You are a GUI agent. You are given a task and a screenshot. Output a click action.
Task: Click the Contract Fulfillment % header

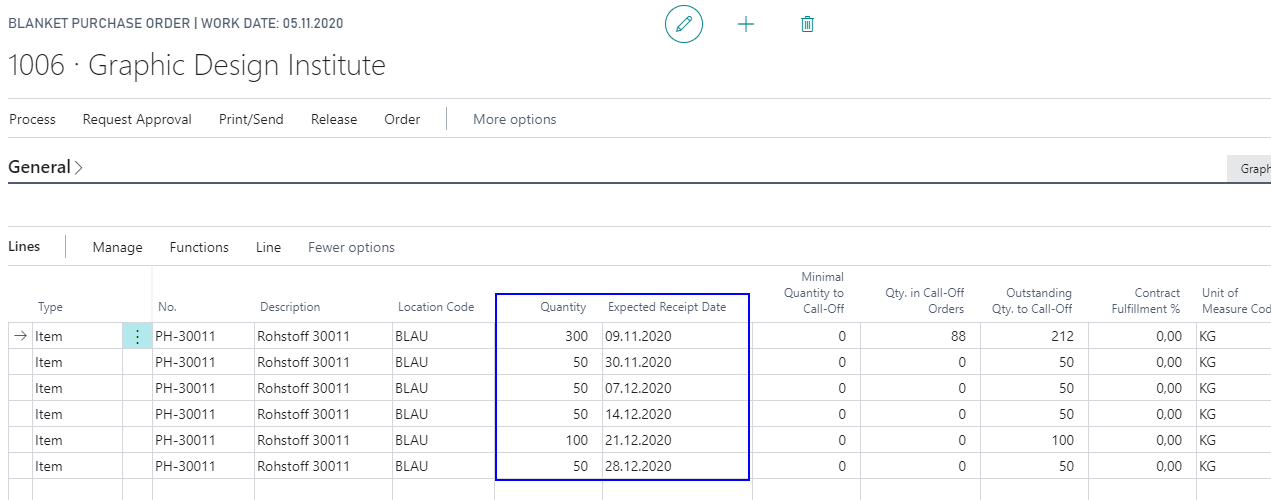(1146, 301)
